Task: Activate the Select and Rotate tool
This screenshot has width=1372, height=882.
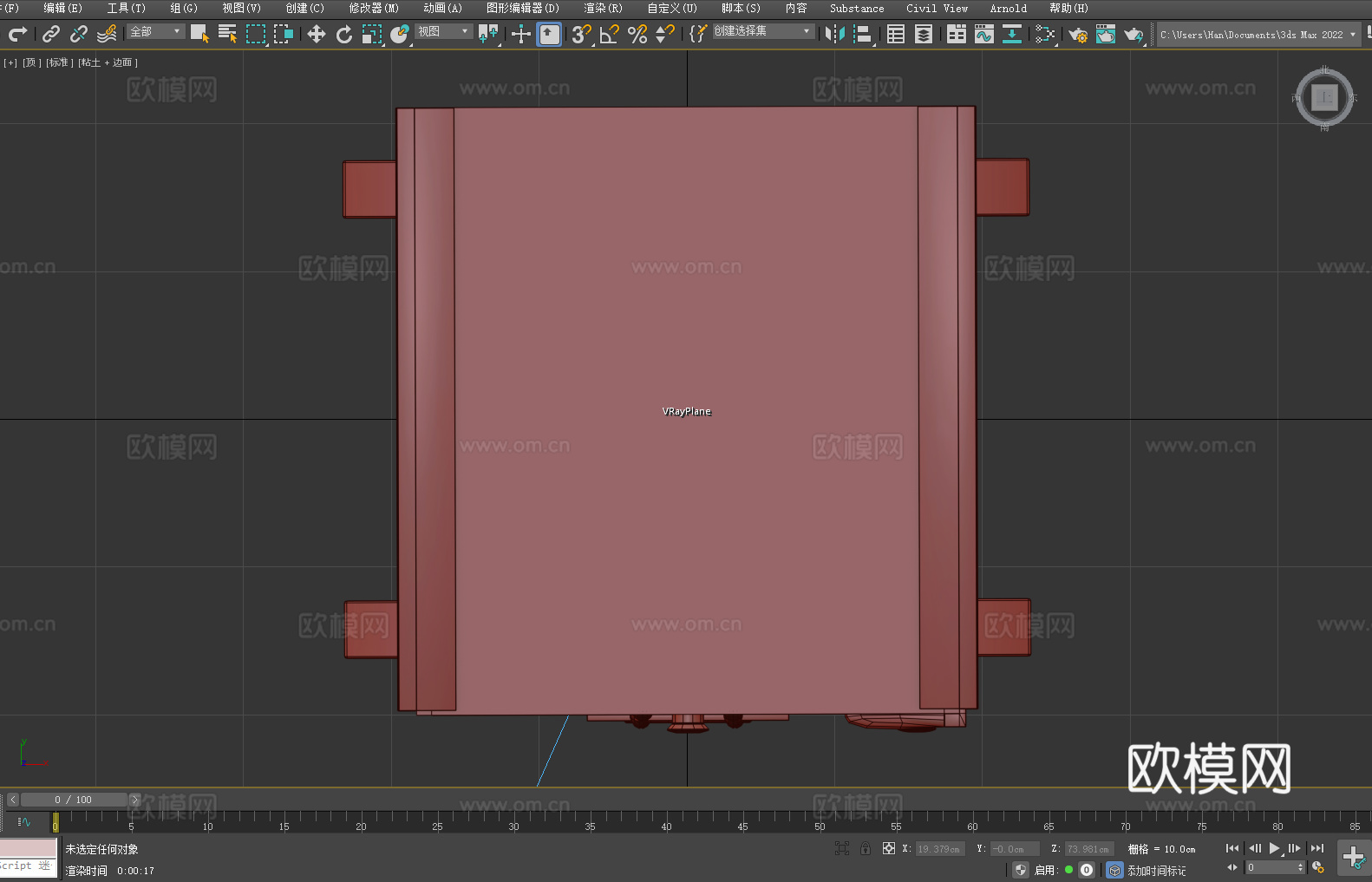Action: click(344, 34)
